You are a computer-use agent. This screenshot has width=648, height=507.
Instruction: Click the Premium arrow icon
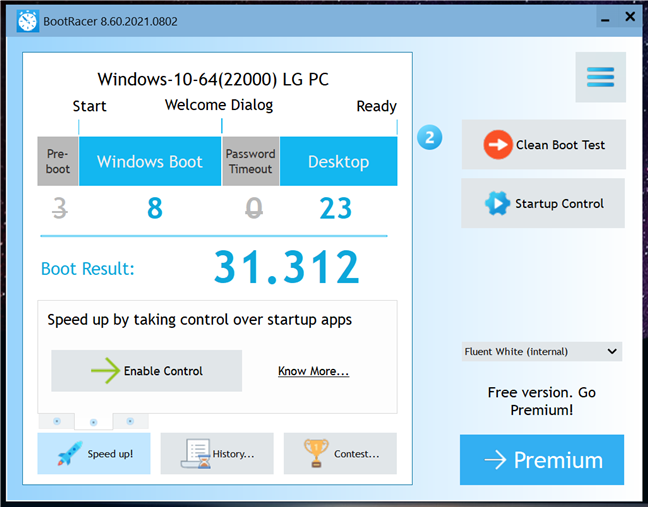[x=495, y=460]
